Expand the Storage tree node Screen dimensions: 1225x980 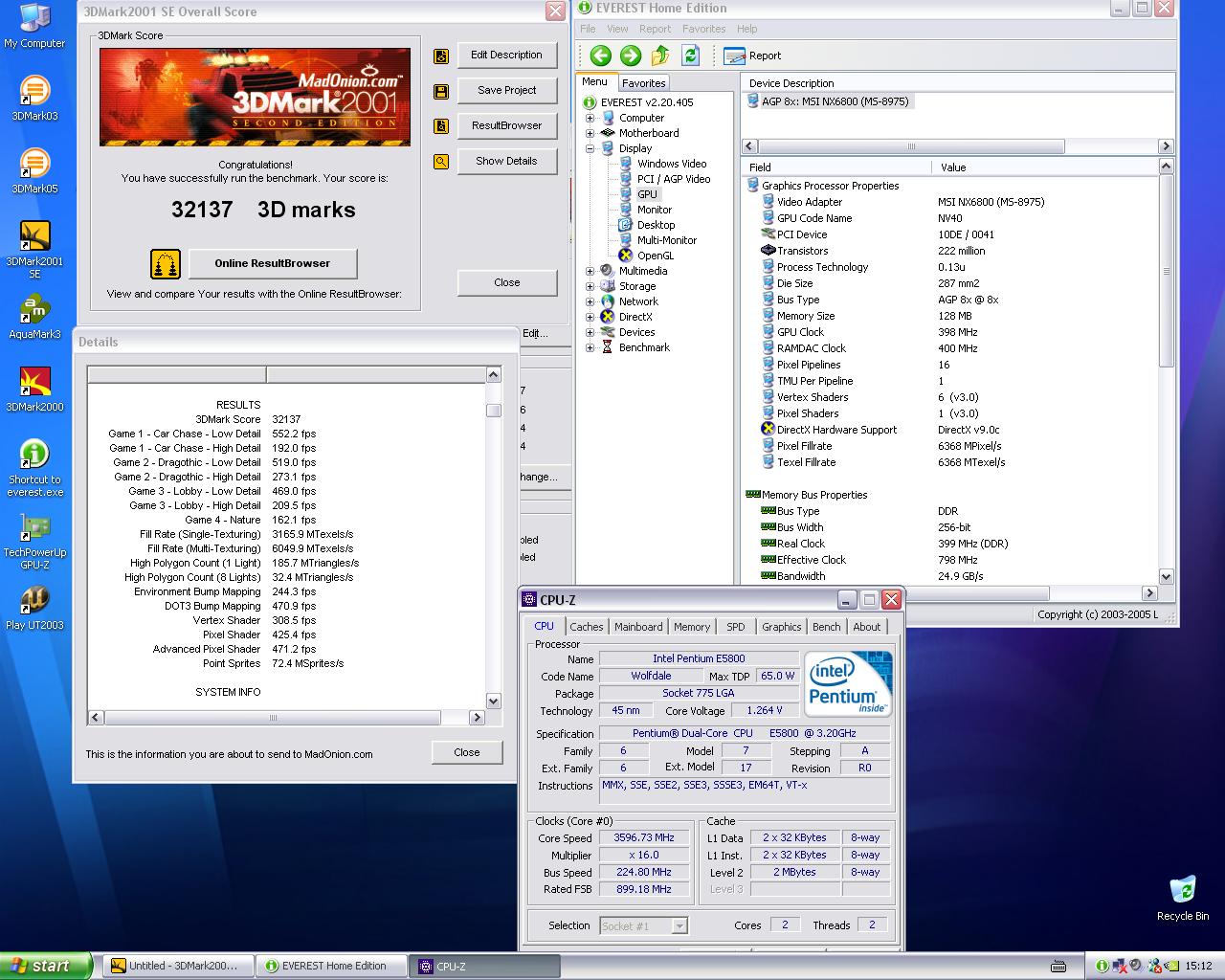tap(590, 286)
